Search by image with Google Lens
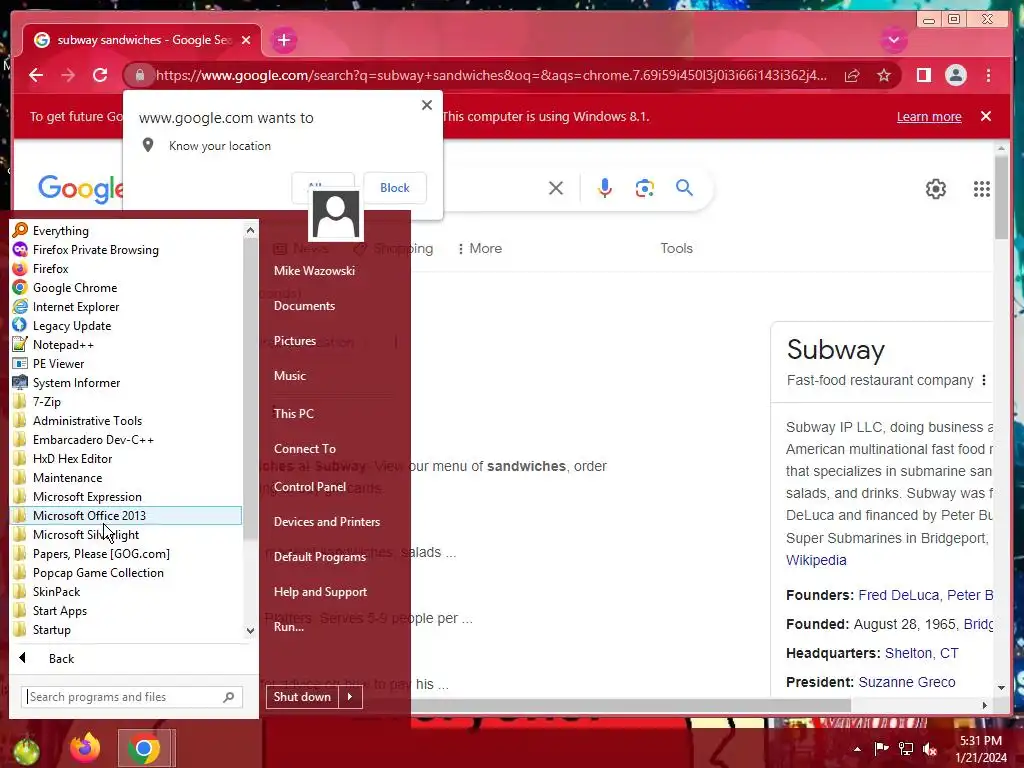Image resolution: width=1024 pixels, height=768 pixels. coord(645,188)
